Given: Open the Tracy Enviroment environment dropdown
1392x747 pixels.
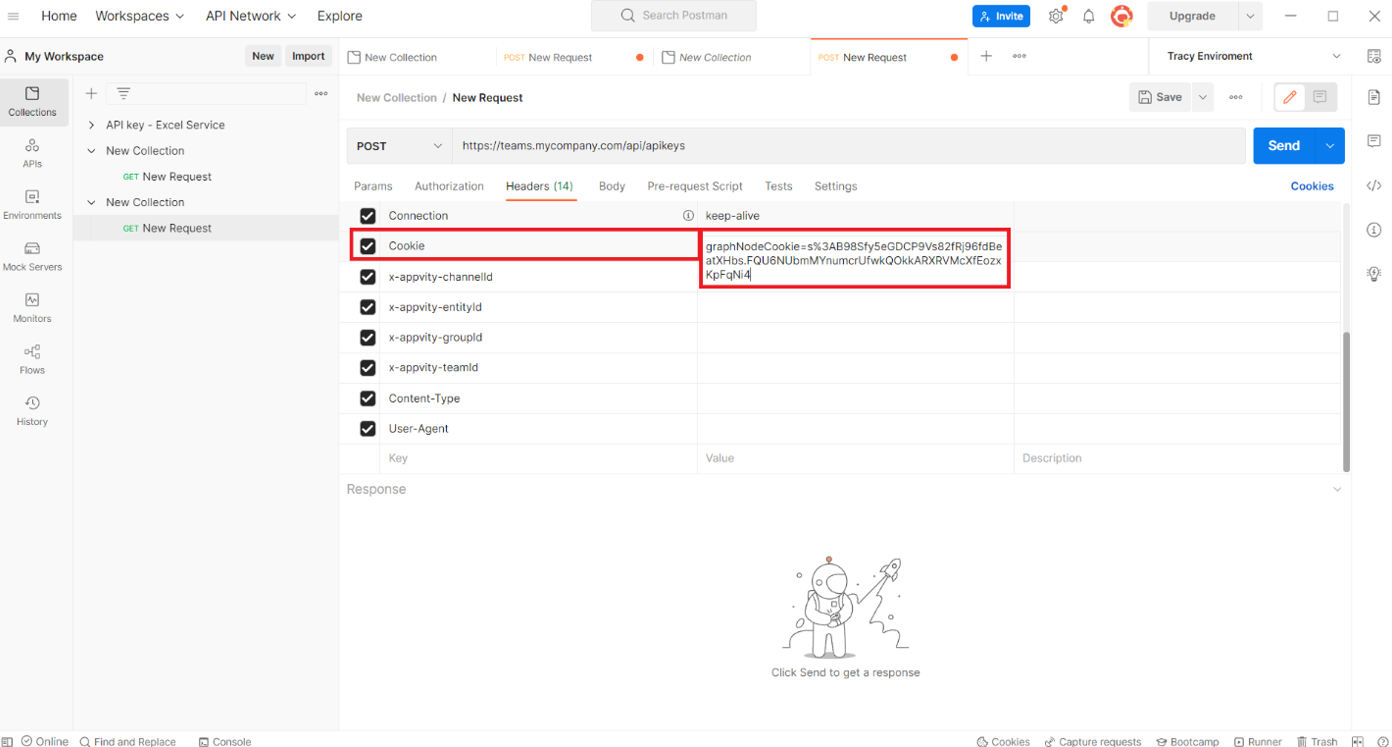Looking at the screenshot, I should coord(1253,57).
